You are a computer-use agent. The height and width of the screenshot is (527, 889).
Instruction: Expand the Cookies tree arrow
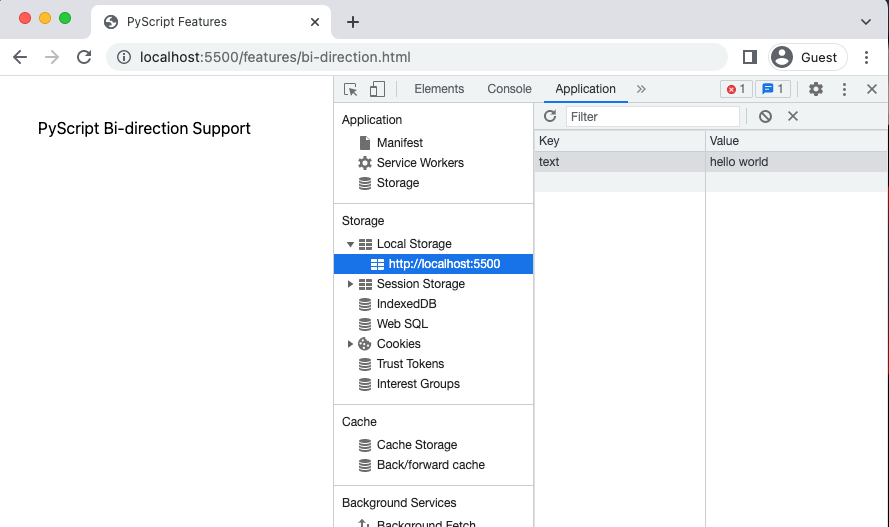350,344
